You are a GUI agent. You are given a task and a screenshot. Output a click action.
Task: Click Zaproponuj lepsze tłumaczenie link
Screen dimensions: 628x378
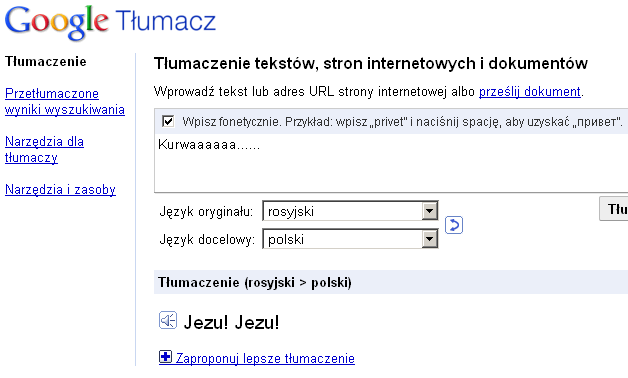pos(265,358)
